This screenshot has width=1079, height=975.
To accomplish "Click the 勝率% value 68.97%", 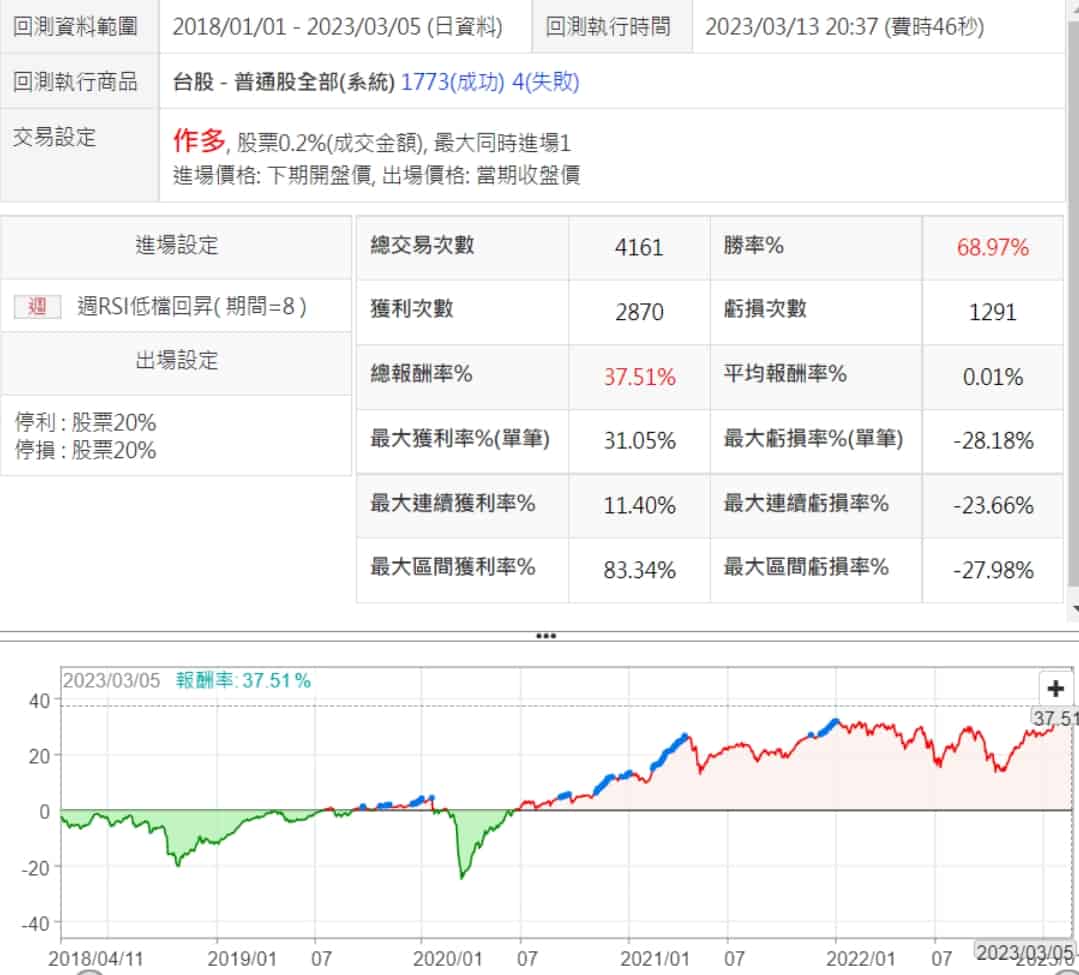I will click(992, 247).
